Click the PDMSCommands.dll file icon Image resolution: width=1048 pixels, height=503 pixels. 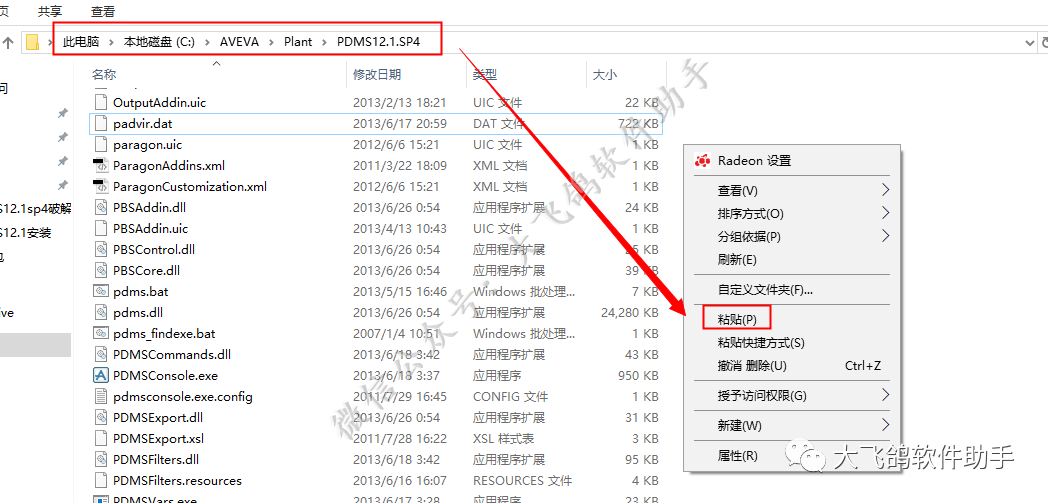pyautogui.click(x=100, y=354)
